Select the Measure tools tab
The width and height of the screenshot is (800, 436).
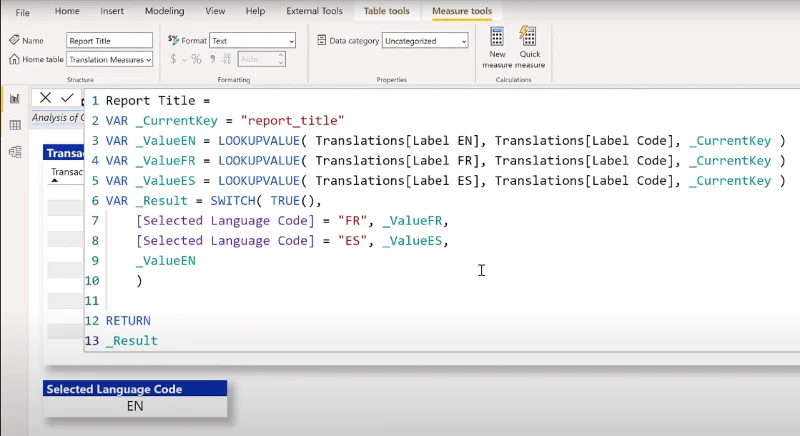click(462, 11)
